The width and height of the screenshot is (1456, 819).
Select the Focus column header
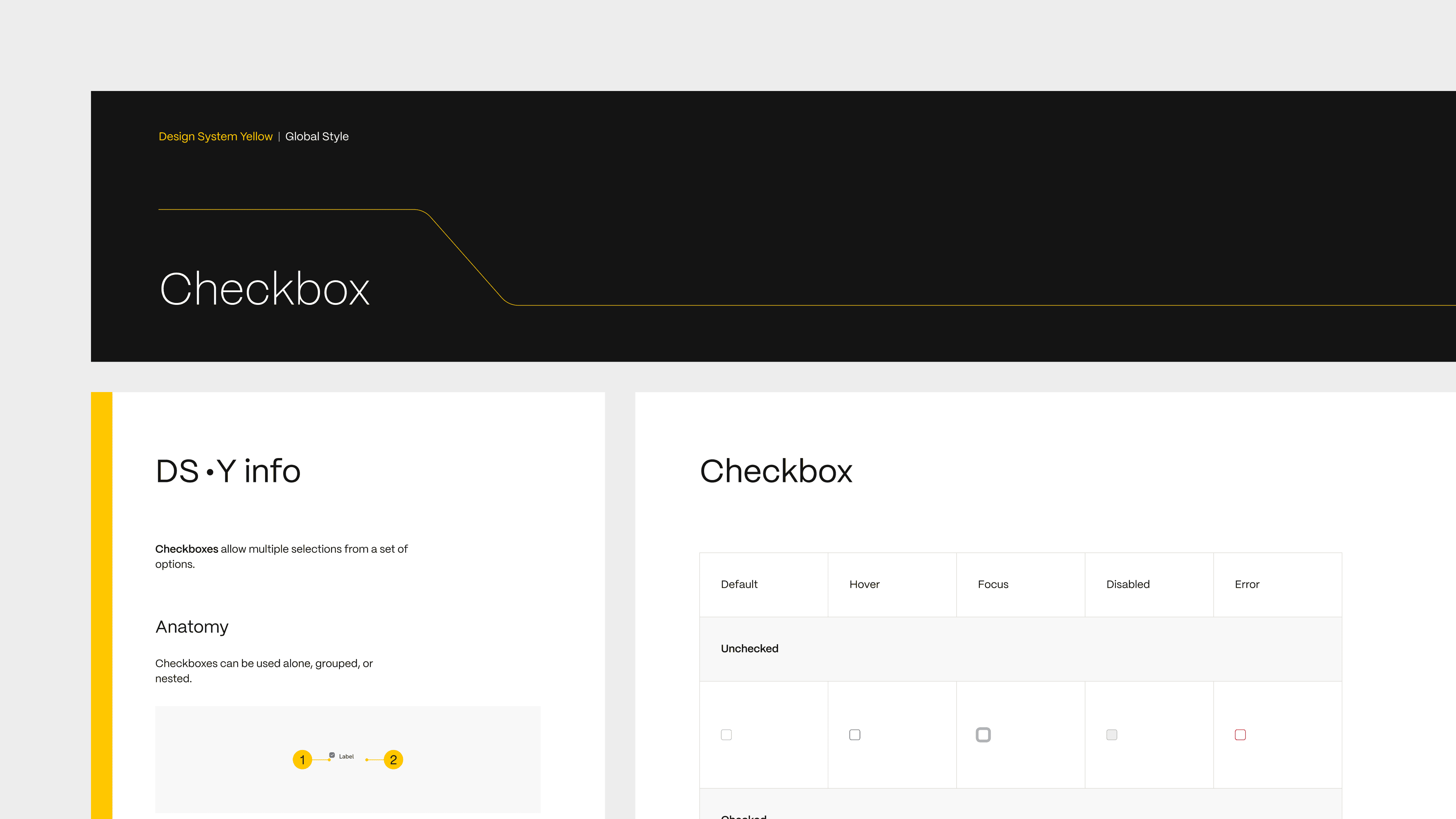[x=993, y=584]
